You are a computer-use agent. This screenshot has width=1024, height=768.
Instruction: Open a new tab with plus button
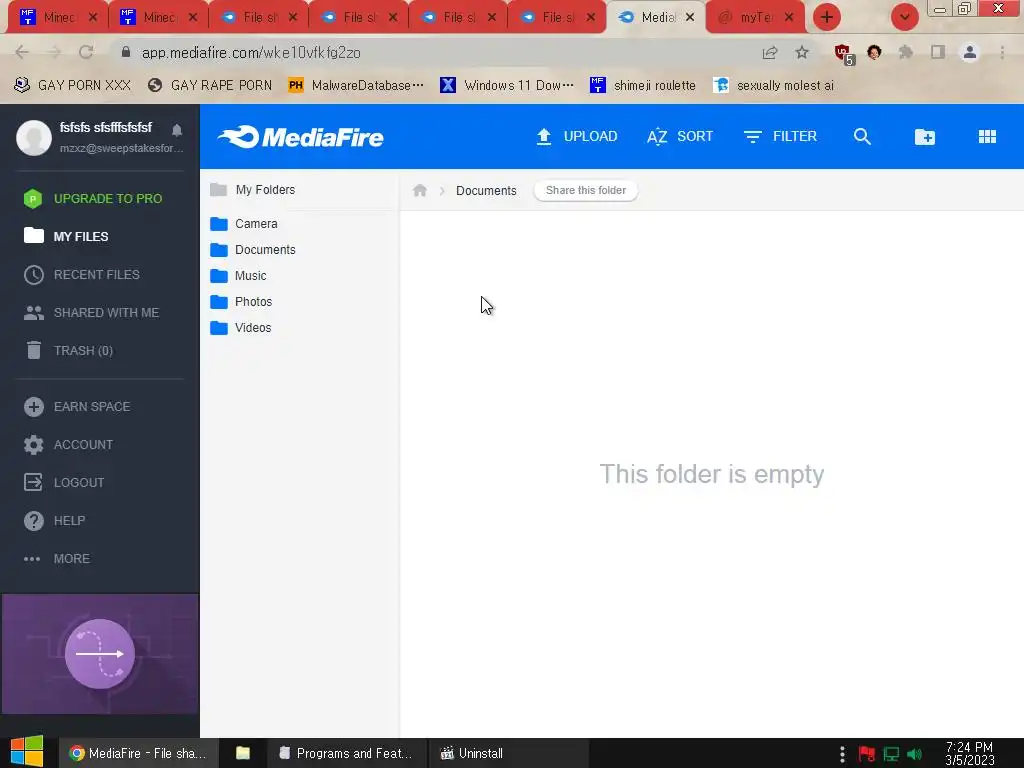(x=827, y=17)
